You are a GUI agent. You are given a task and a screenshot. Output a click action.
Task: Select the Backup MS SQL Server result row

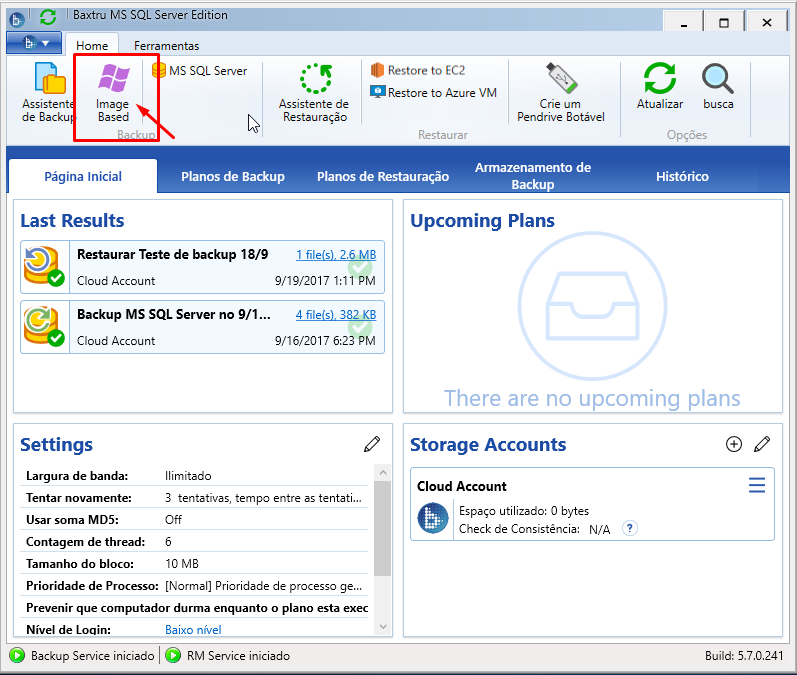click(x=202, y=327)
